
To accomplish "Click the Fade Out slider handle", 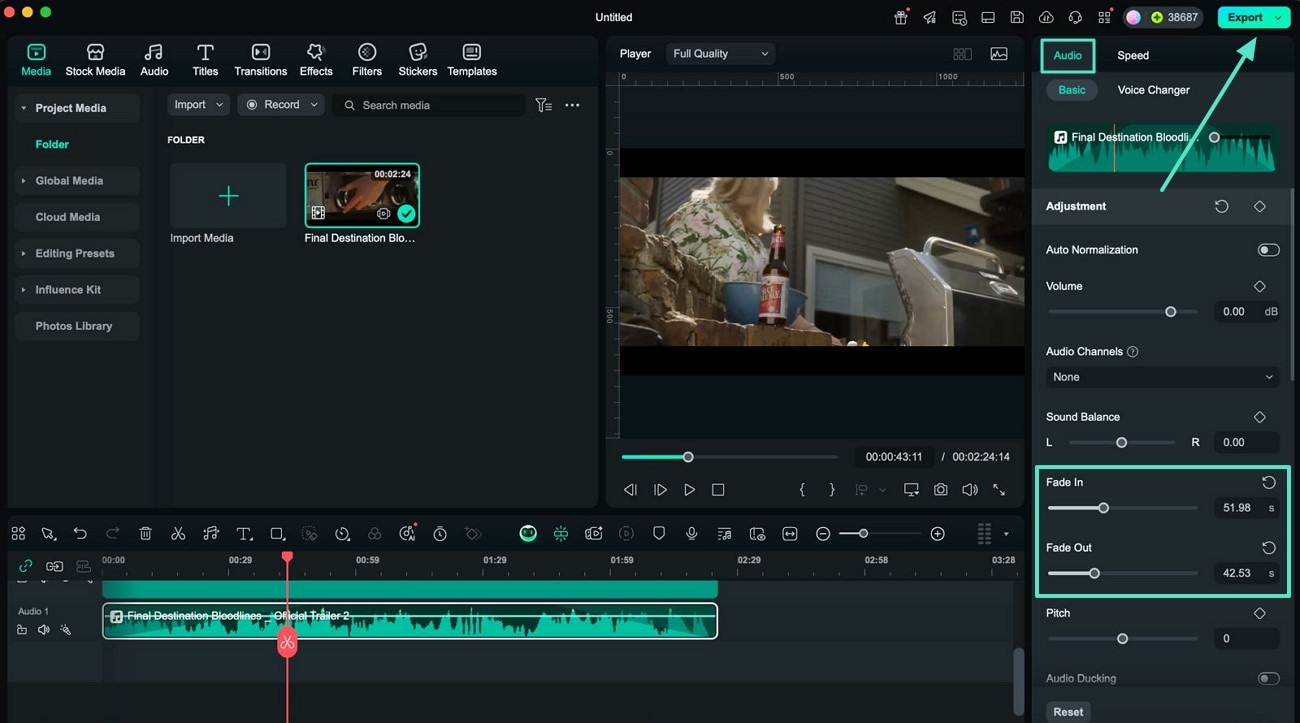I will (1094, 573).
